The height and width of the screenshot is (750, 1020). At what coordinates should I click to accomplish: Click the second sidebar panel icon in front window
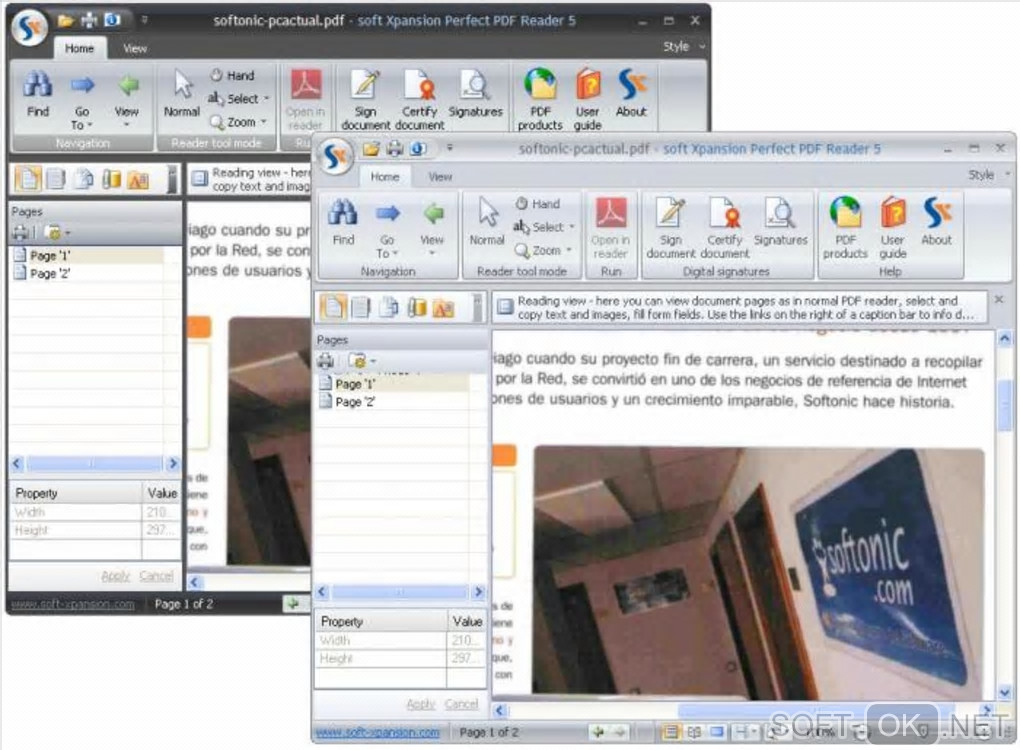click(360, 307)
